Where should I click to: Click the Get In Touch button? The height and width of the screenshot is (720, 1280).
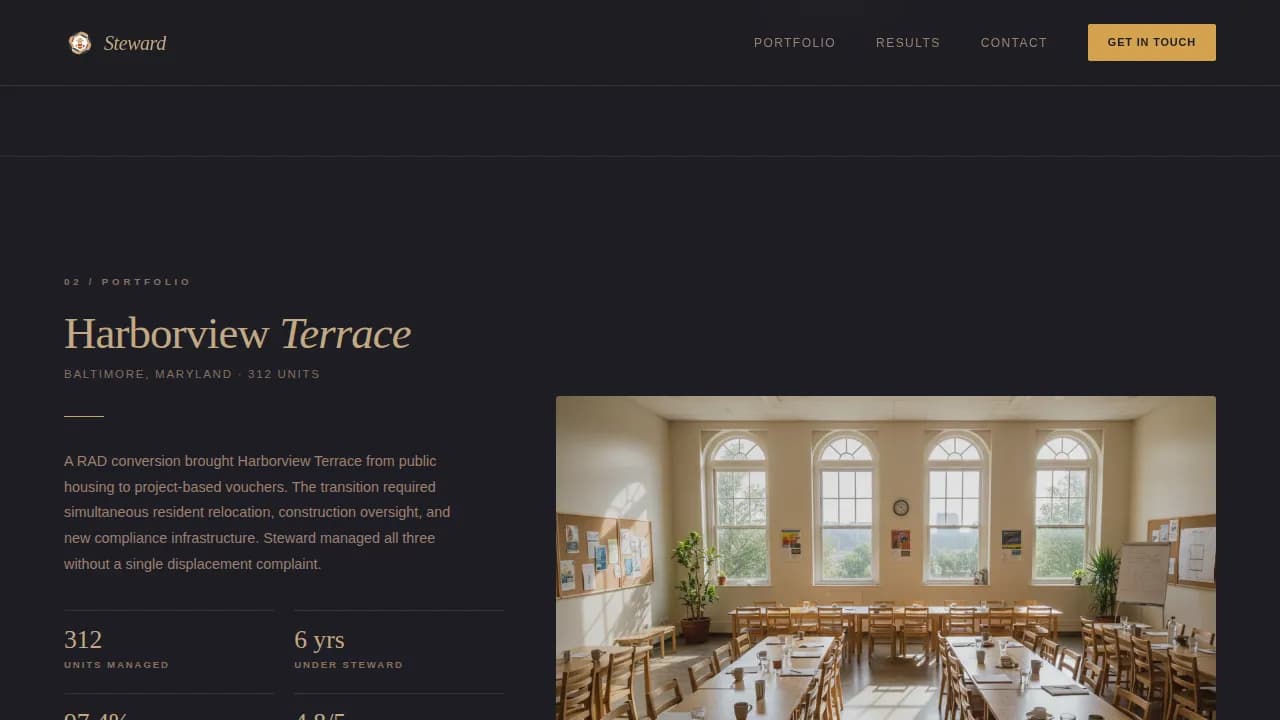coord(1152,42)
